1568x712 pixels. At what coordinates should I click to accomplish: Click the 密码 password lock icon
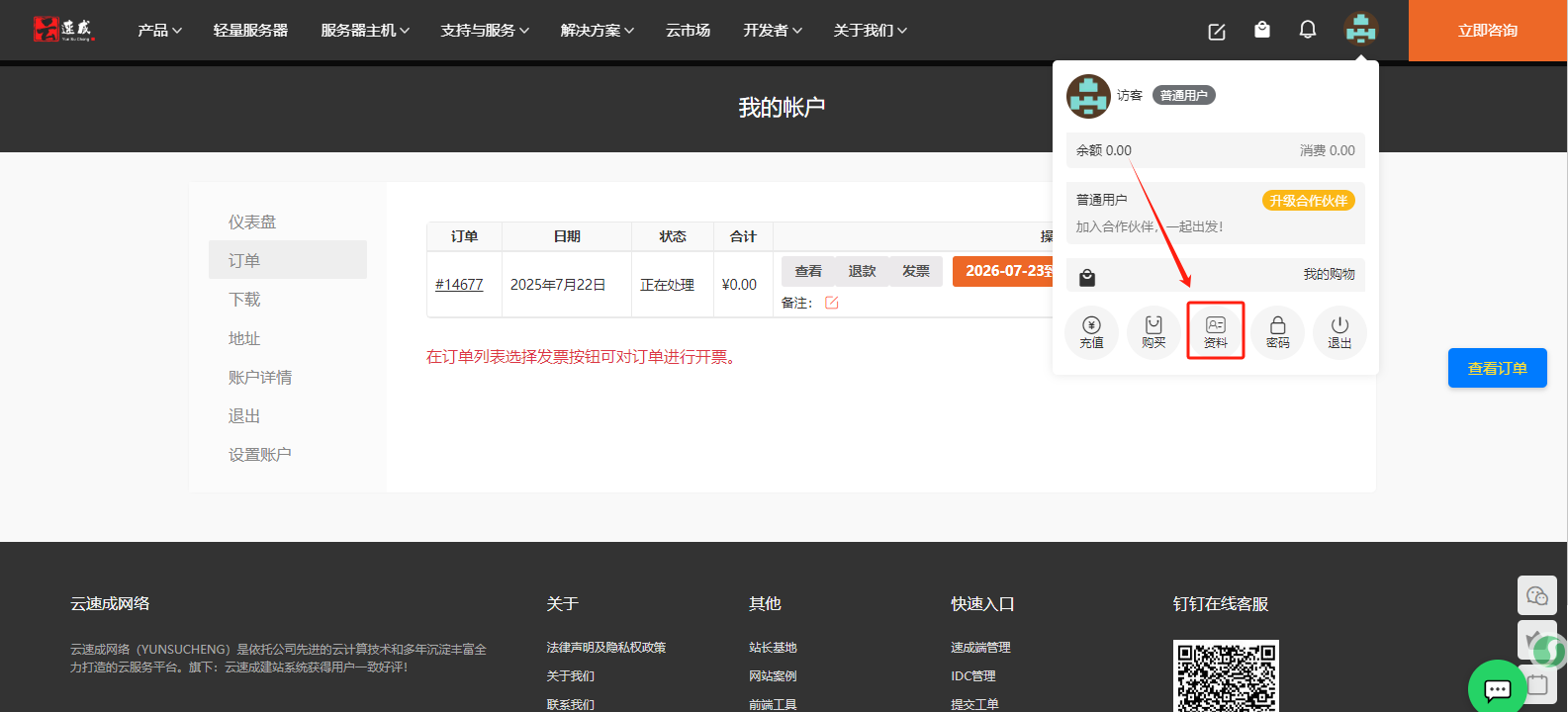(x=1277, y=331)
